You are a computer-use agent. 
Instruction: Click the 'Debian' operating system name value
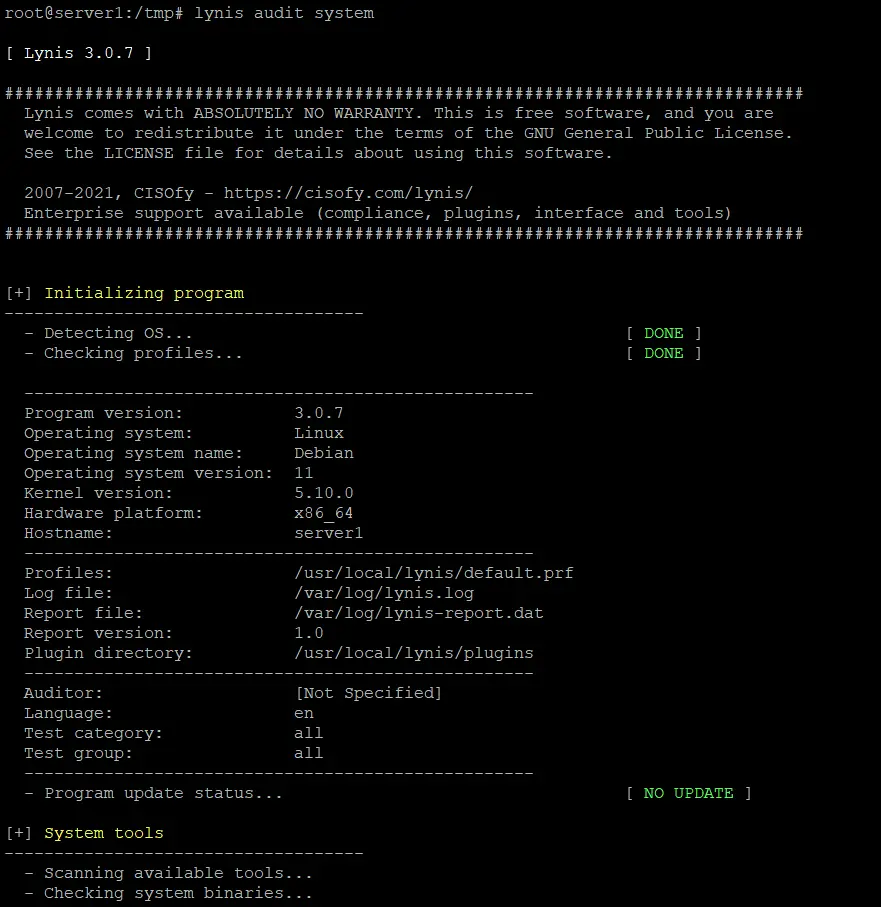click(x=324, y=453)
